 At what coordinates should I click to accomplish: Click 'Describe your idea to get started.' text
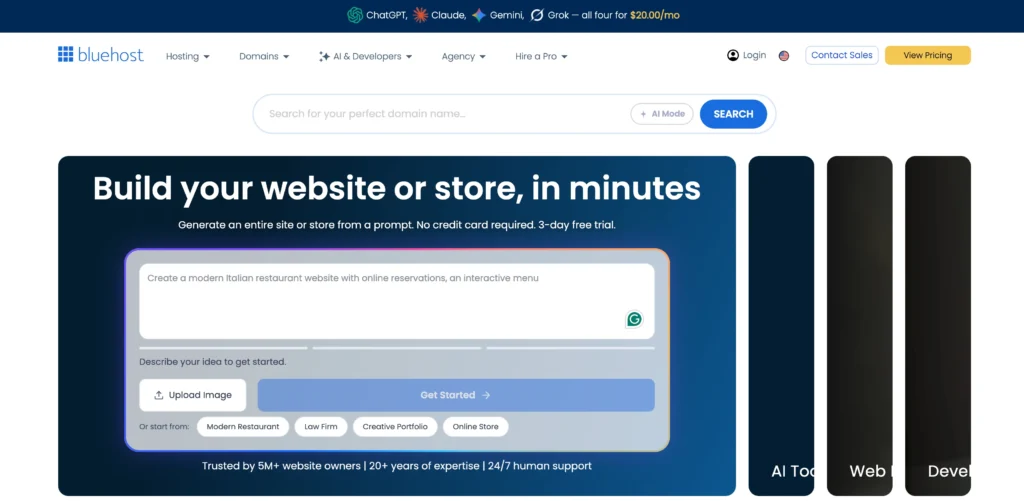tap(212, 361)
